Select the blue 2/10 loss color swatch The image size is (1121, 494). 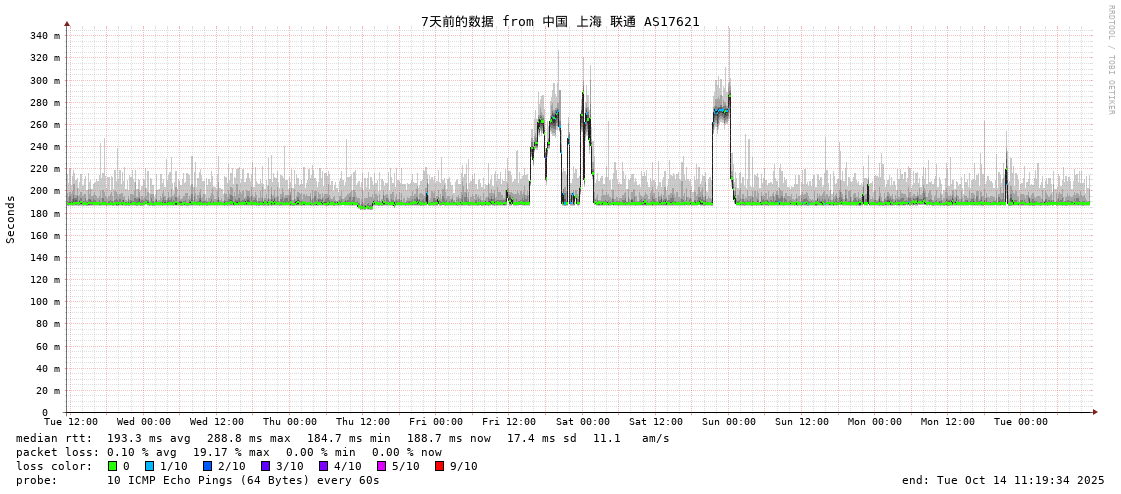pos(207,466)
